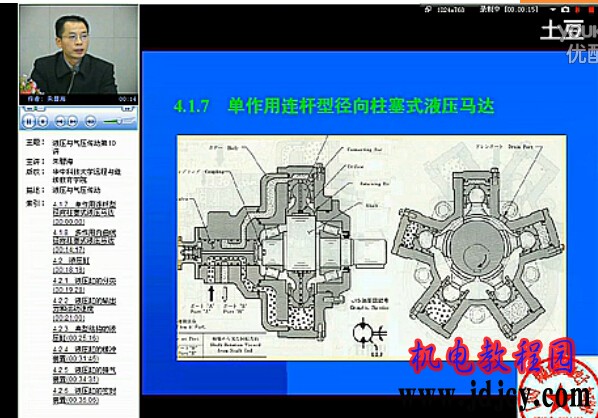This screenshot has width=598, height=418.
Task: Click the previous track button
Action: pyautogui.click(x=59, y=122)
